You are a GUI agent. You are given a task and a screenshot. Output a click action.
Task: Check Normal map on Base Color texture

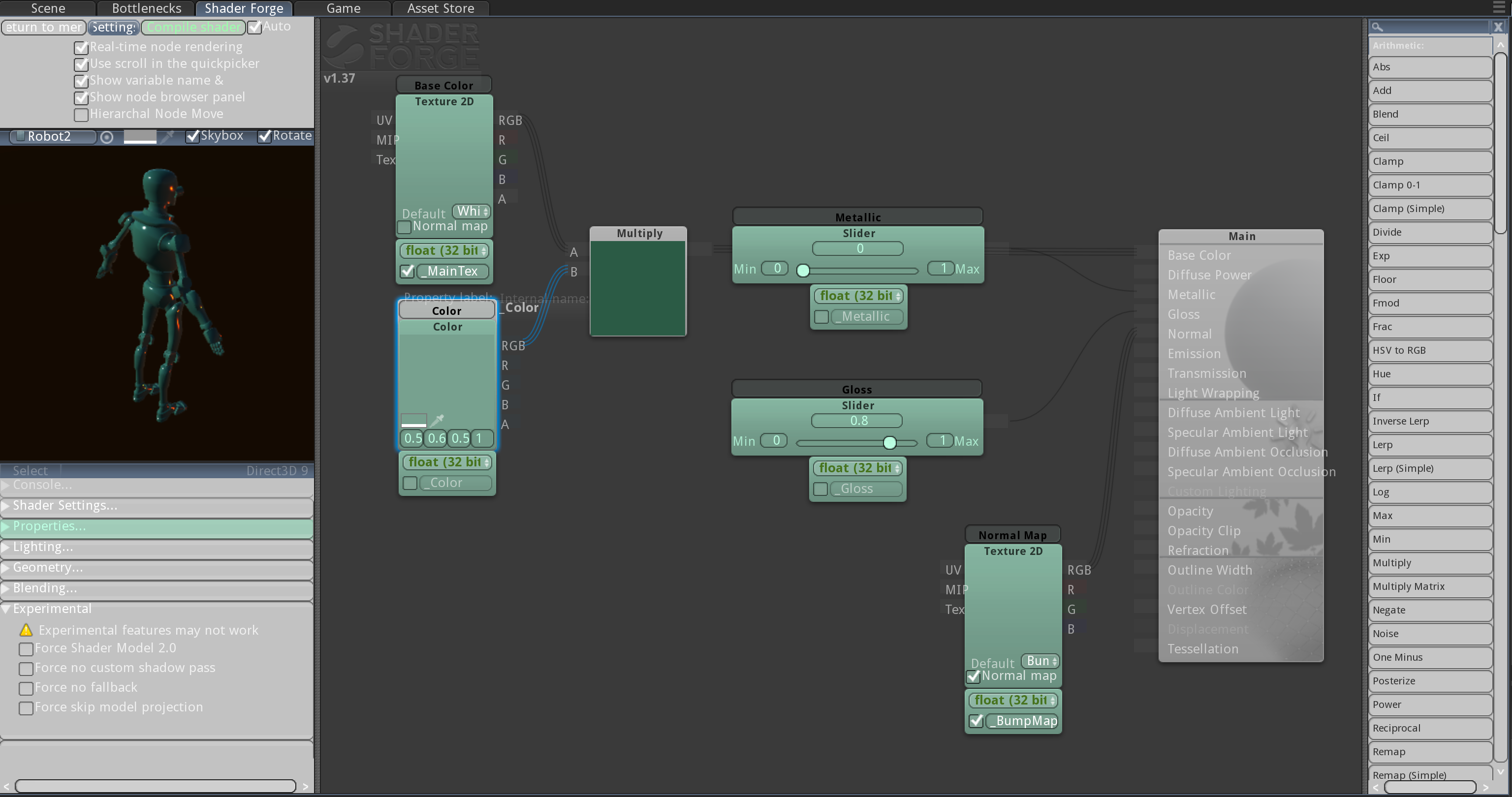coord(404,227)
